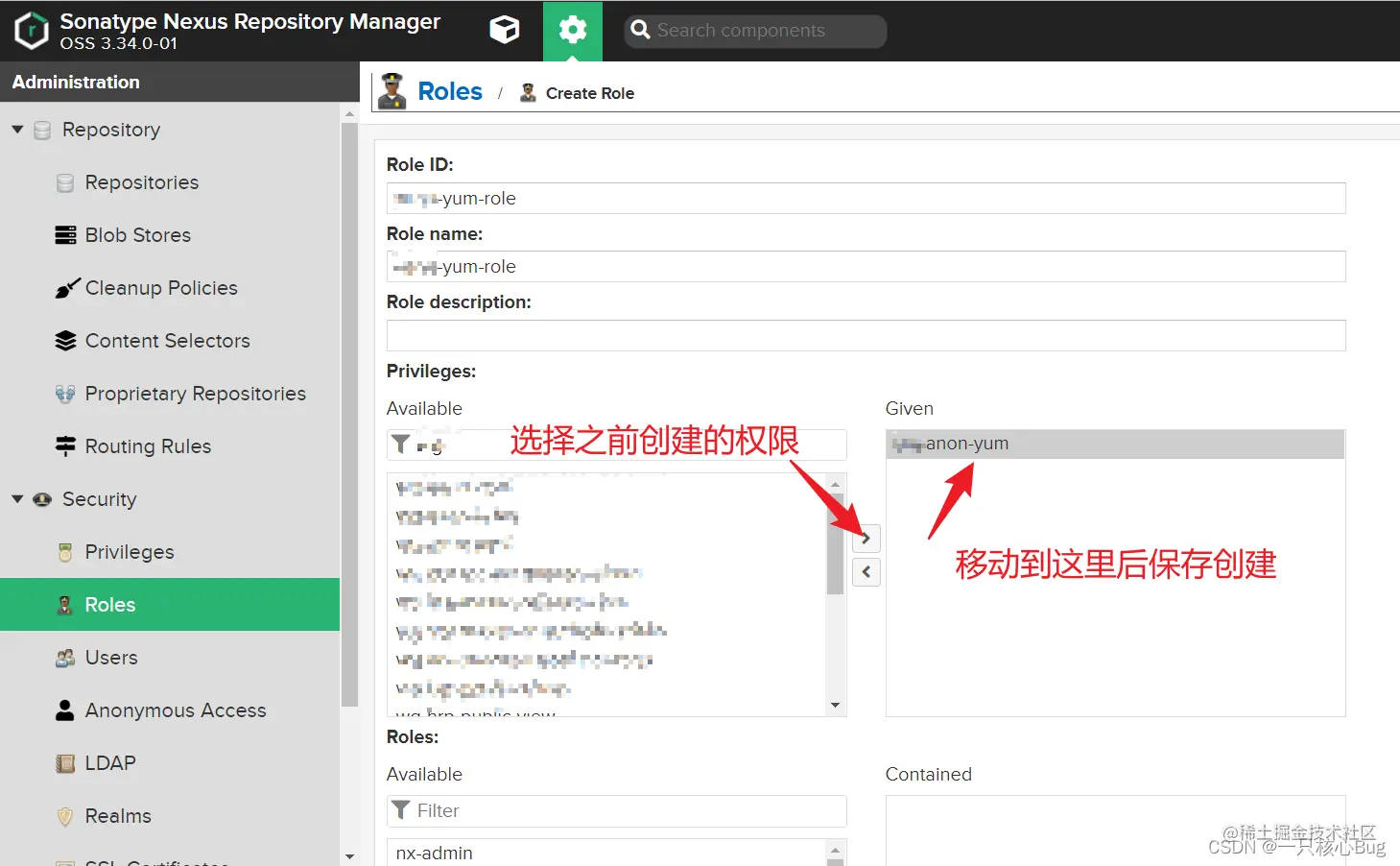1400x866 pixels.
Task: Click the Anonymous Access person icon
Action: (x=65, y=710)
